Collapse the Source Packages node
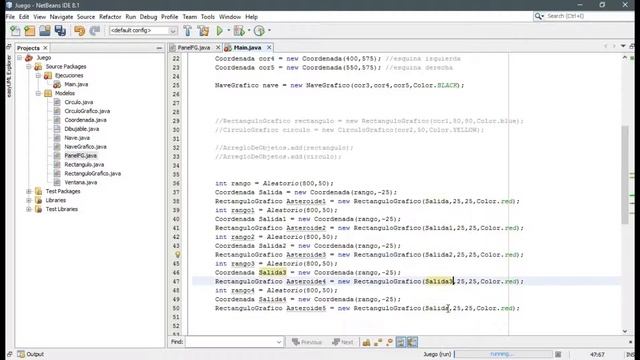 29,67
